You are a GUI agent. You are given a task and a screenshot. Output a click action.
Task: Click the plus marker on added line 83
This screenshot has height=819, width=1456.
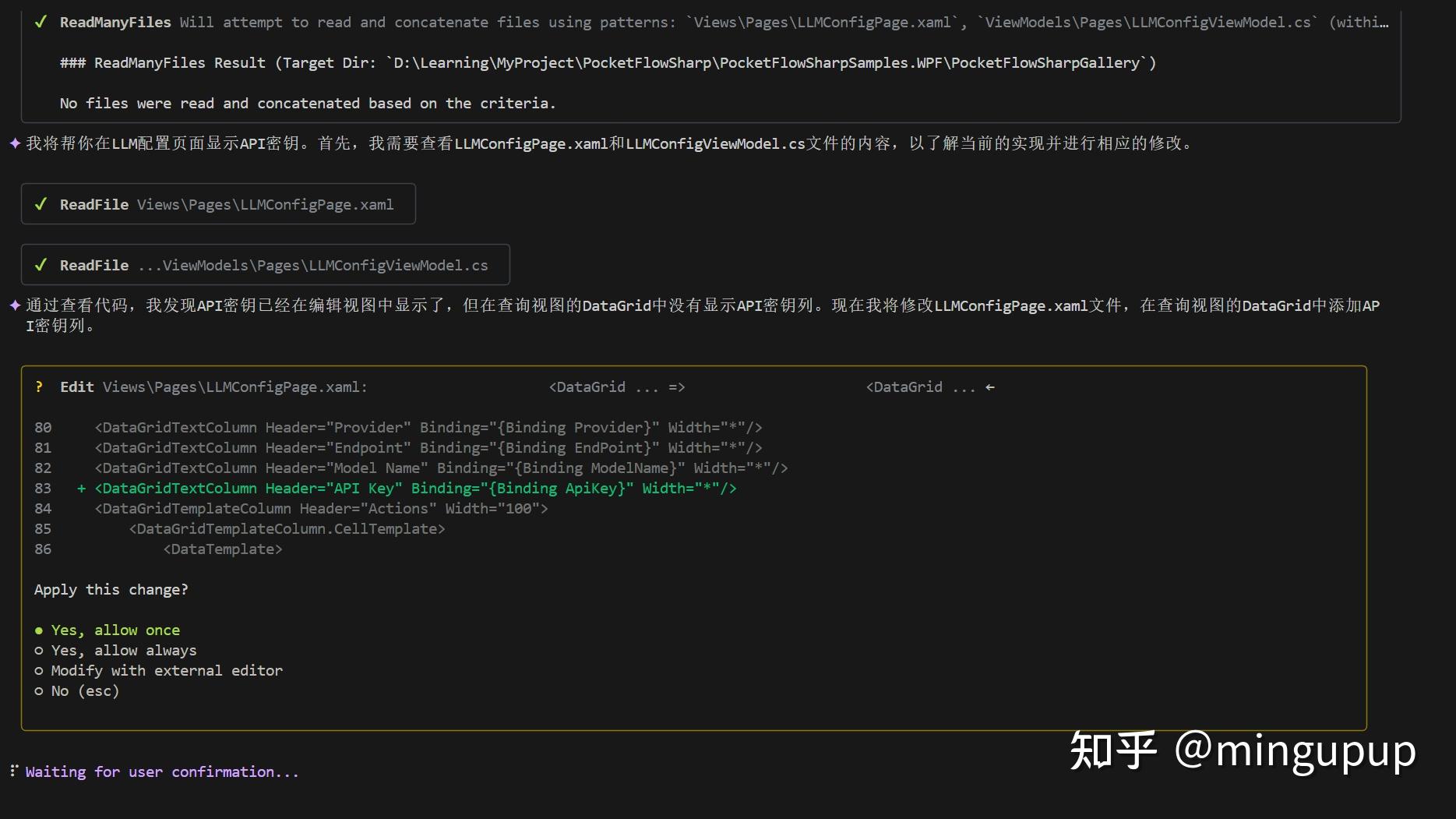[x=80, y=489]
